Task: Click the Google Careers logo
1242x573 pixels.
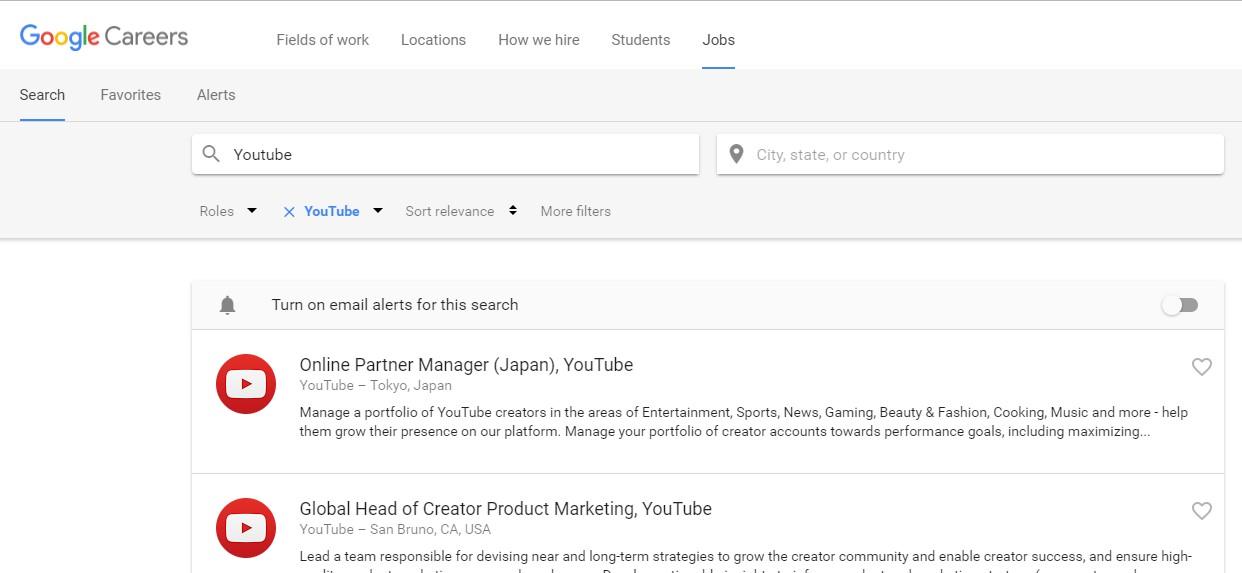Action: click(x=104, y=38)
